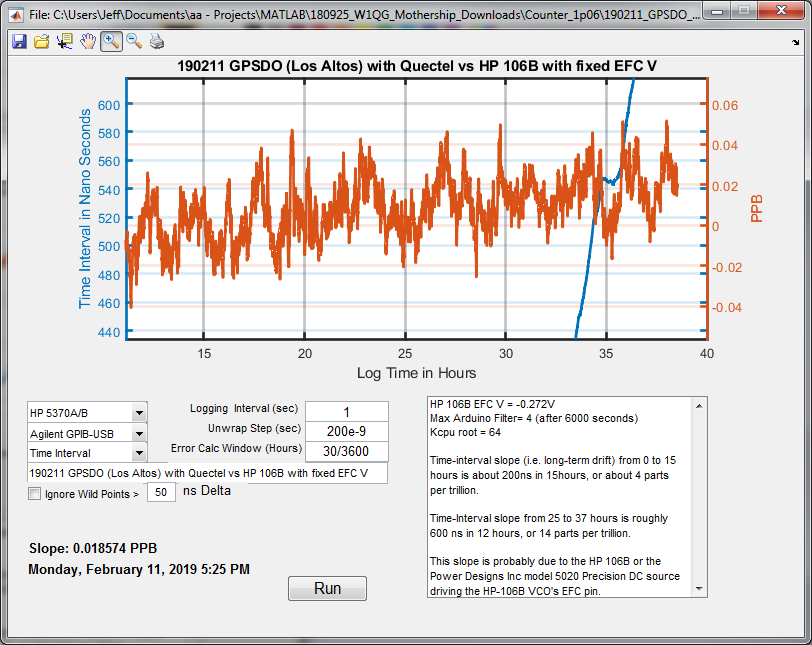Click the notes box scrollbar up arrow
This screenshot has width=812, height=645.
[699, 406]
